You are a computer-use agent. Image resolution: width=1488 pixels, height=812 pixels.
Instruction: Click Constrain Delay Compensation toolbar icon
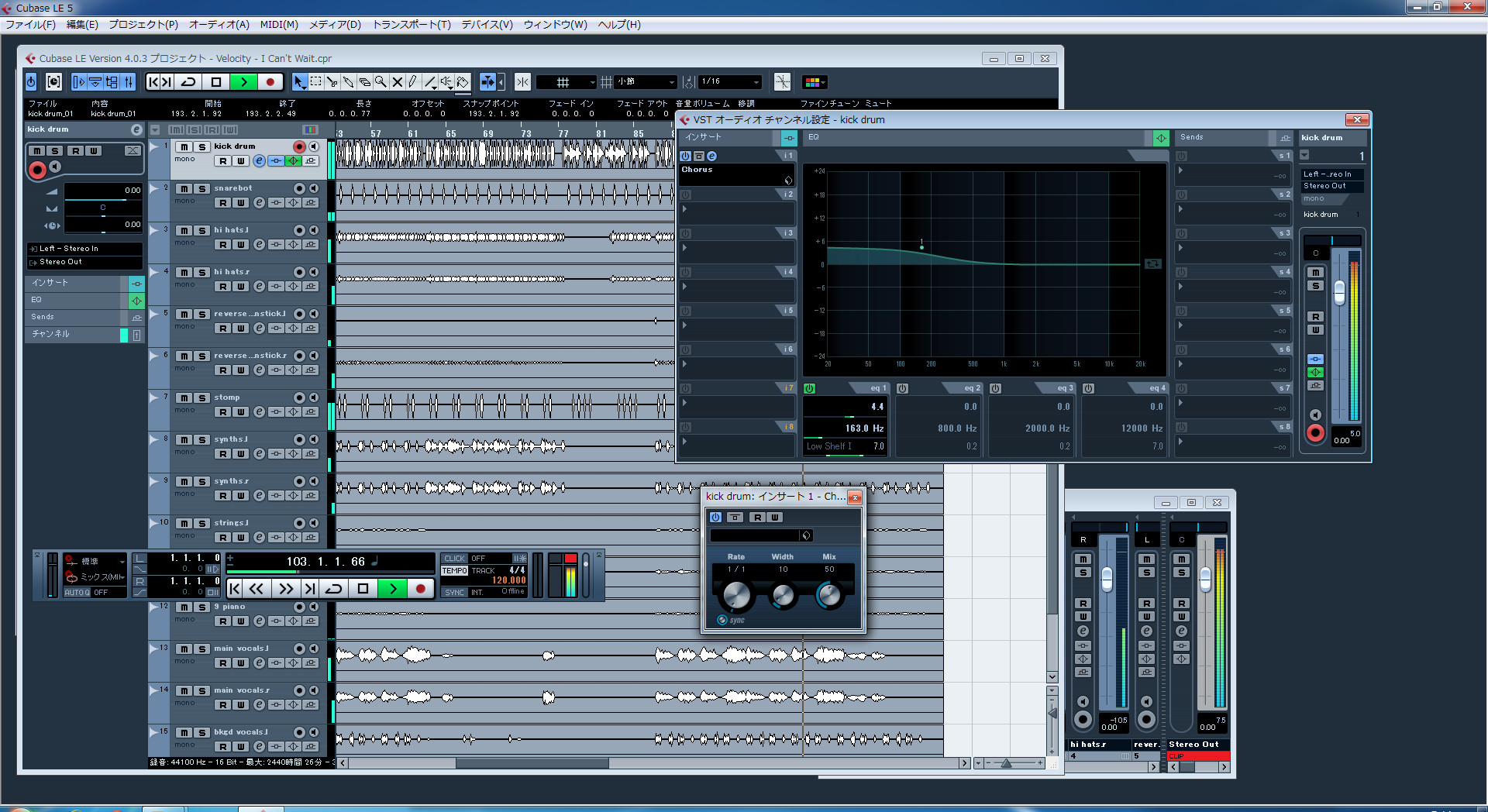click(53, 82)
